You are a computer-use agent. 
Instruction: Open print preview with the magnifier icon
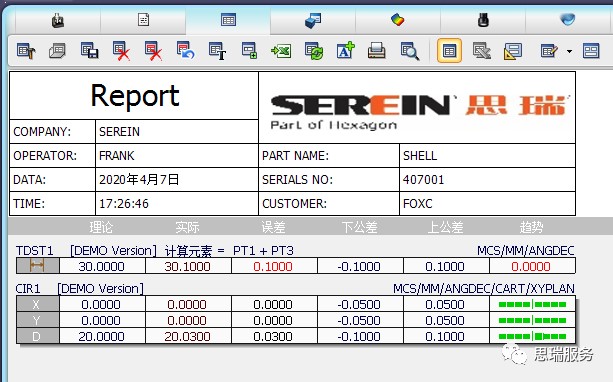point(409,51)
